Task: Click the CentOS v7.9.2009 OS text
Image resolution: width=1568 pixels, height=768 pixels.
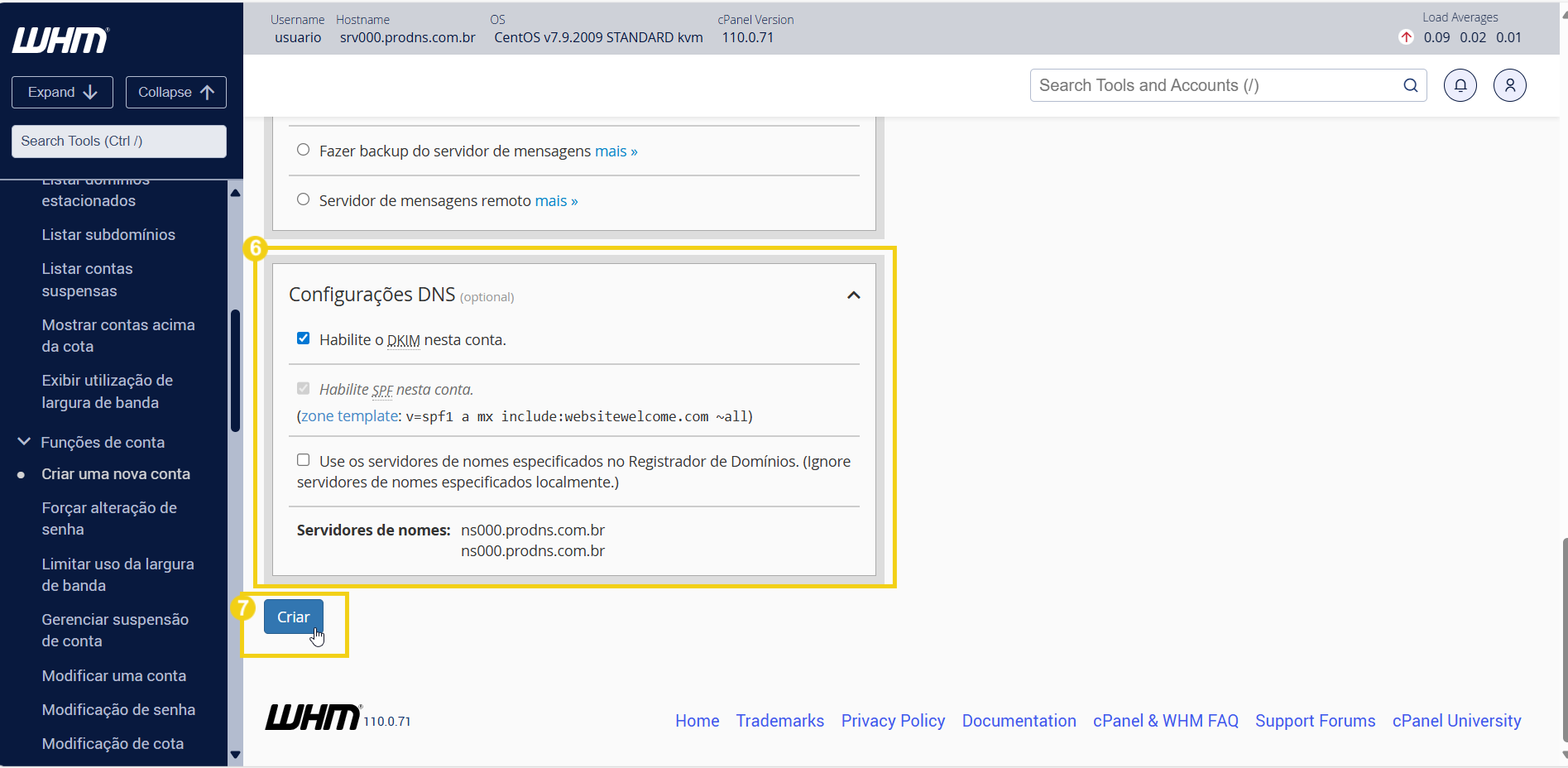Action: (598, 37)
